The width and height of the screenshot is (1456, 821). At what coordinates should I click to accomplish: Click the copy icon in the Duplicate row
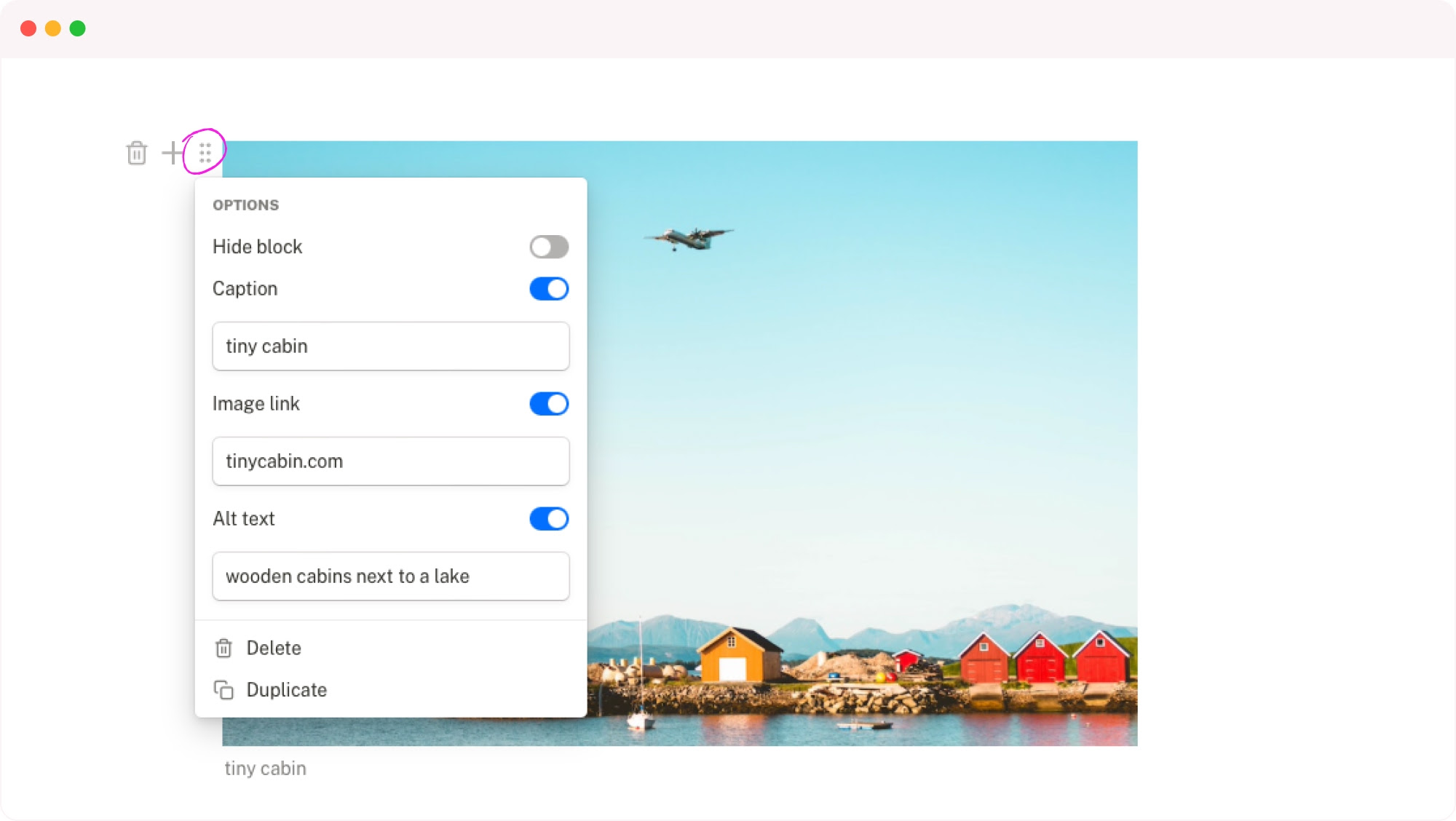(x=223, y=690)
